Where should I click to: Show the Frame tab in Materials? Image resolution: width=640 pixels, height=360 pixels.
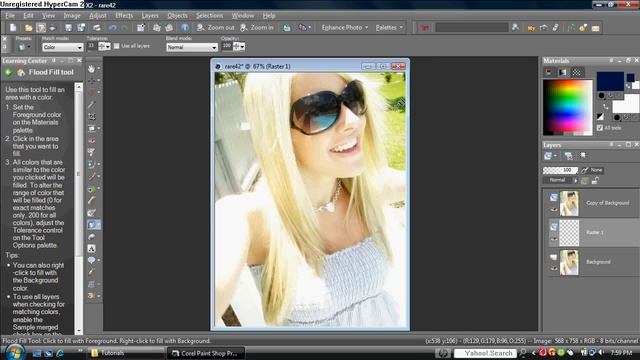pyautogui.click(x=549, y=72)
